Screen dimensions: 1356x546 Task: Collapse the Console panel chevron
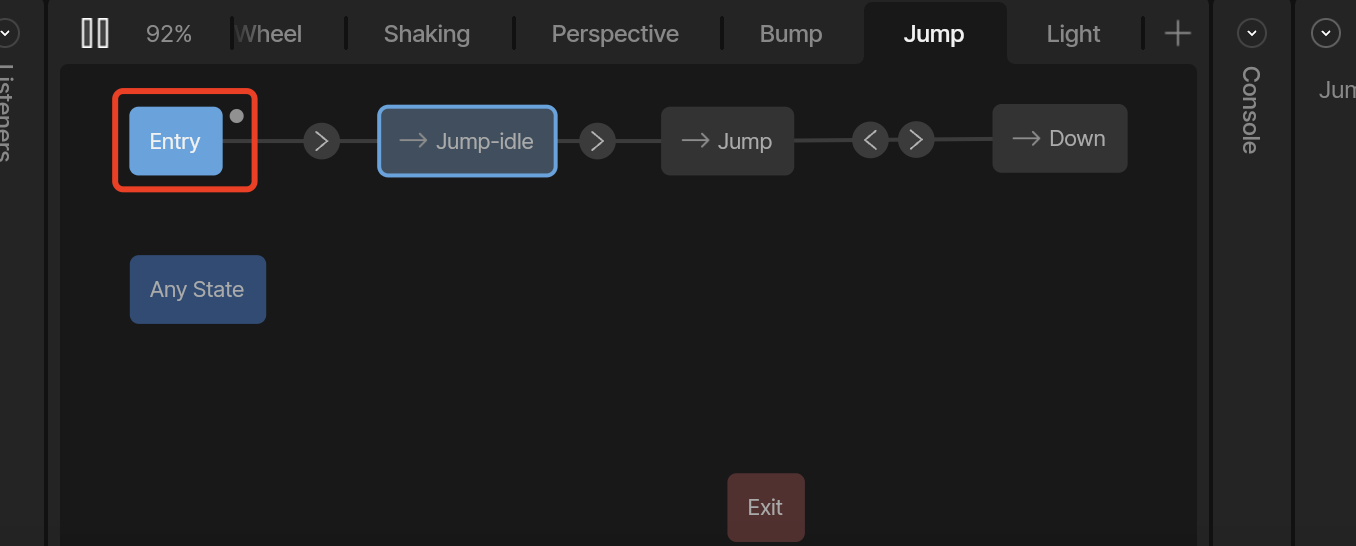click(1251, 33)
